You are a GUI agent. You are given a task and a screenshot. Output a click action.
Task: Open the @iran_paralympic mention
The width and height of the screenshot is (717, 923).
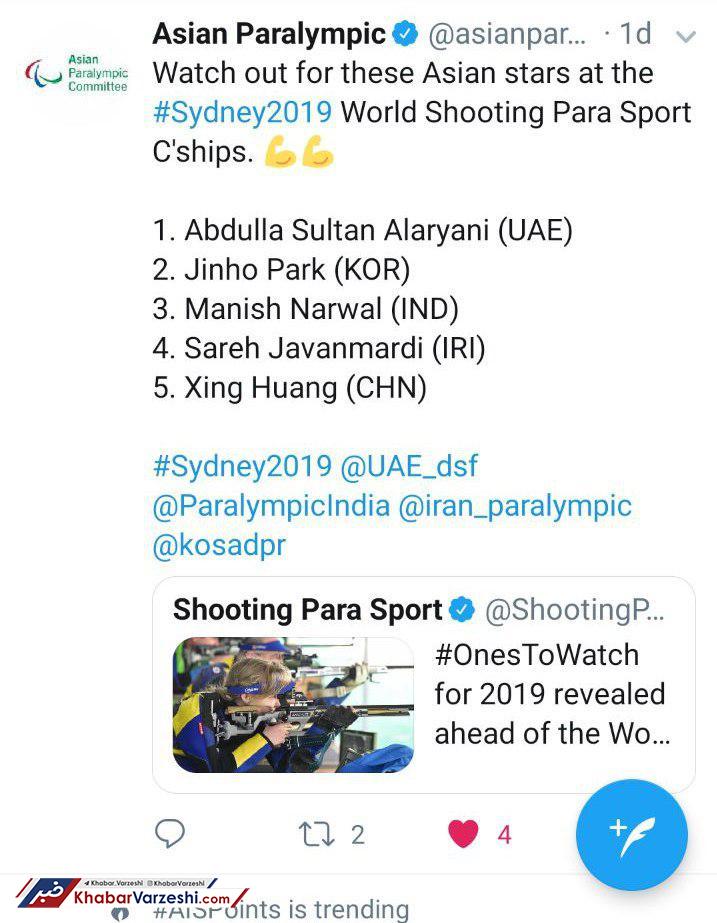click(515, 505)
